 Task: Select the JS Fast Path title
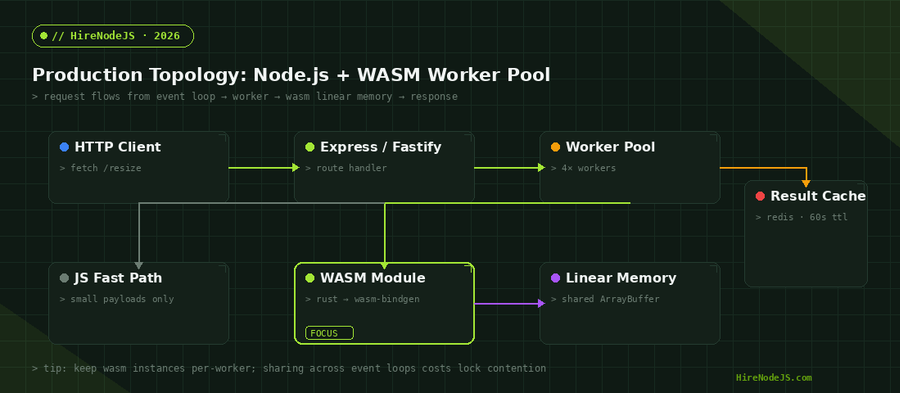pos(118,278)
